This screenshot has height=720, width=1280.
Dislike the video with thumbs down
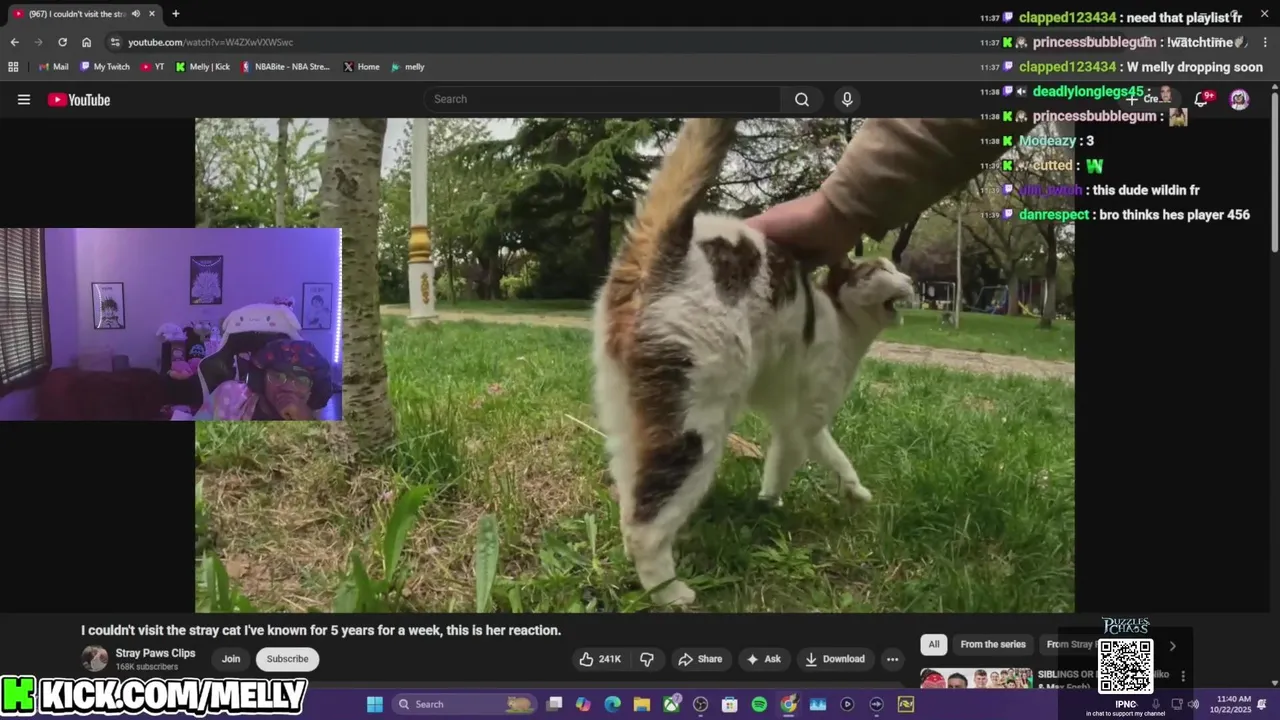tap(647, 659)
